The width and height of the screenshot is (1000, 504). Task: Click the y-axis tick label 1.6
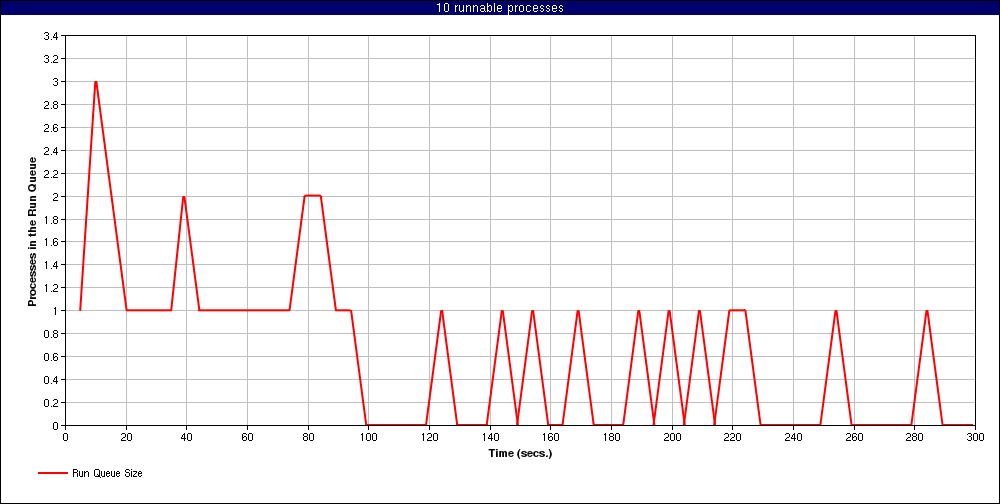51,242
